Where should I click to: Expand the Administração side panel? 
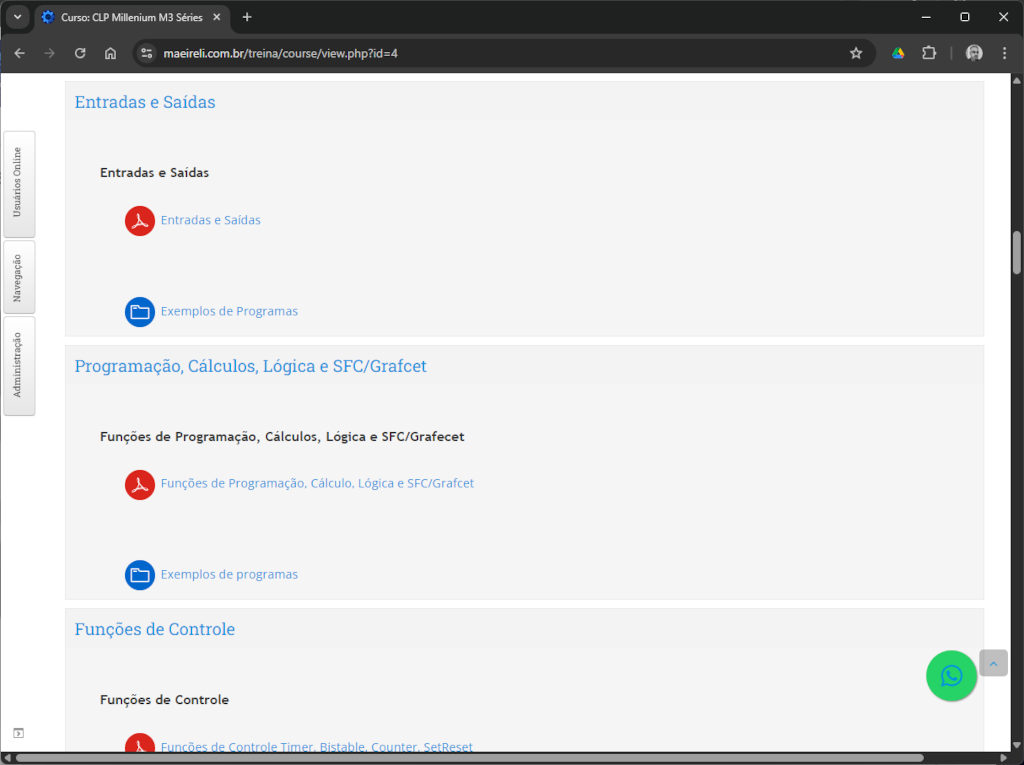coord(19,366)
